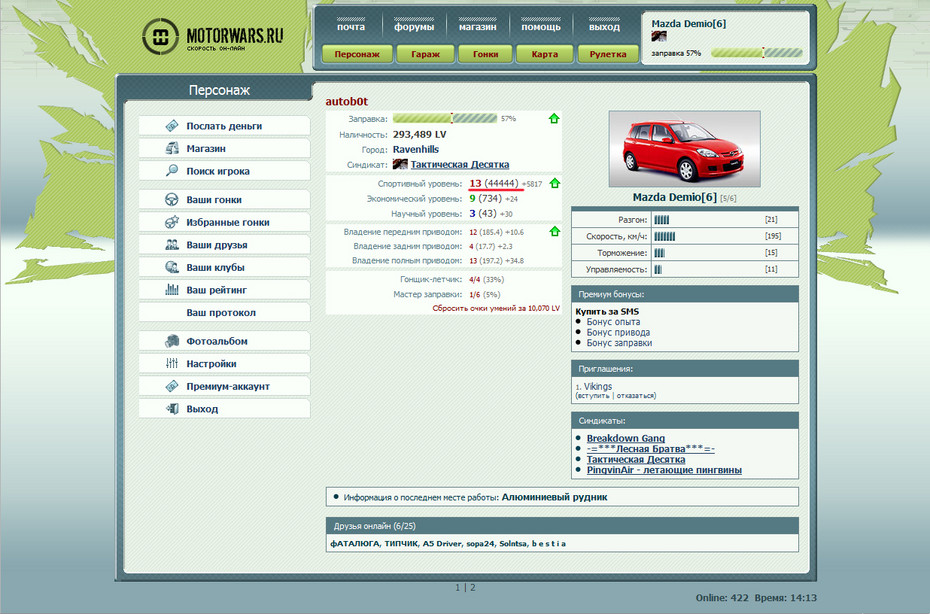Click friend name sopa24
Screen dimensions: 930x614
(480, 543)
